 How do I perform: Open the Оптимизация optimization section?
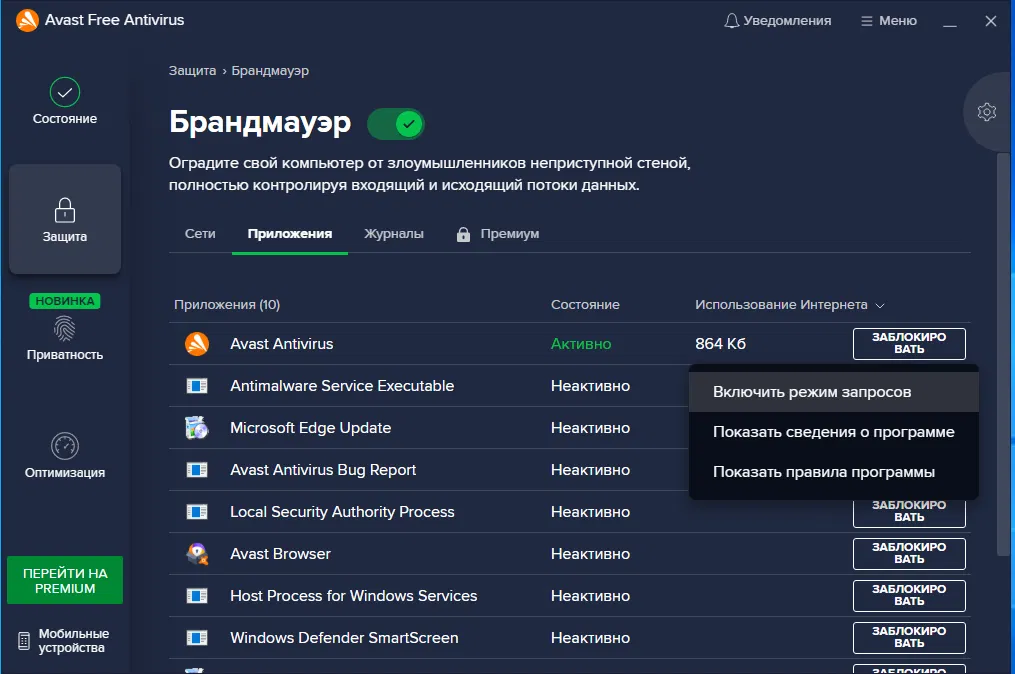point(64,457)
